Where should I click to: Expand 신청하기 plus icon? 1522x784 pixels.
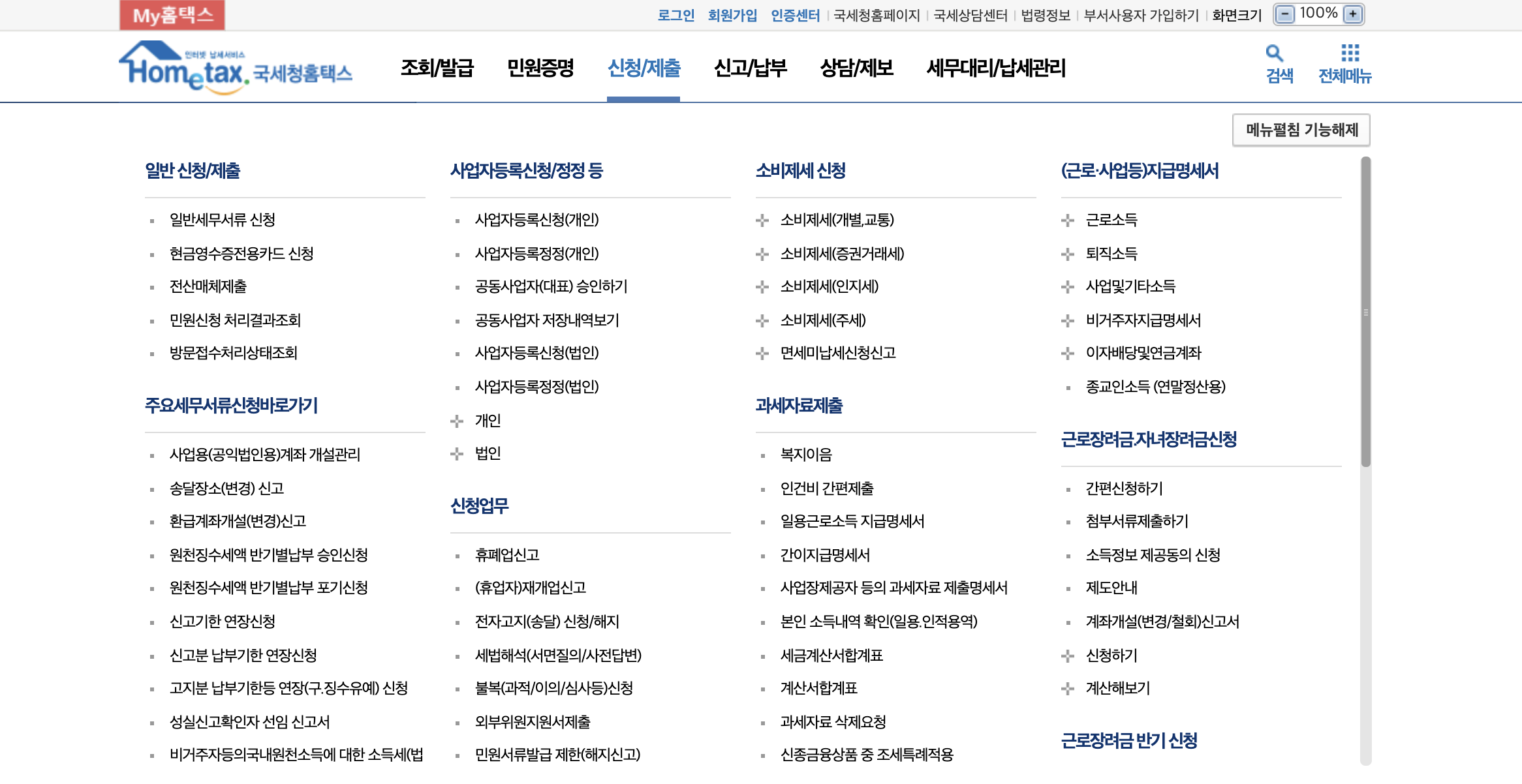pyautogui.click(x=1068, y=656)
